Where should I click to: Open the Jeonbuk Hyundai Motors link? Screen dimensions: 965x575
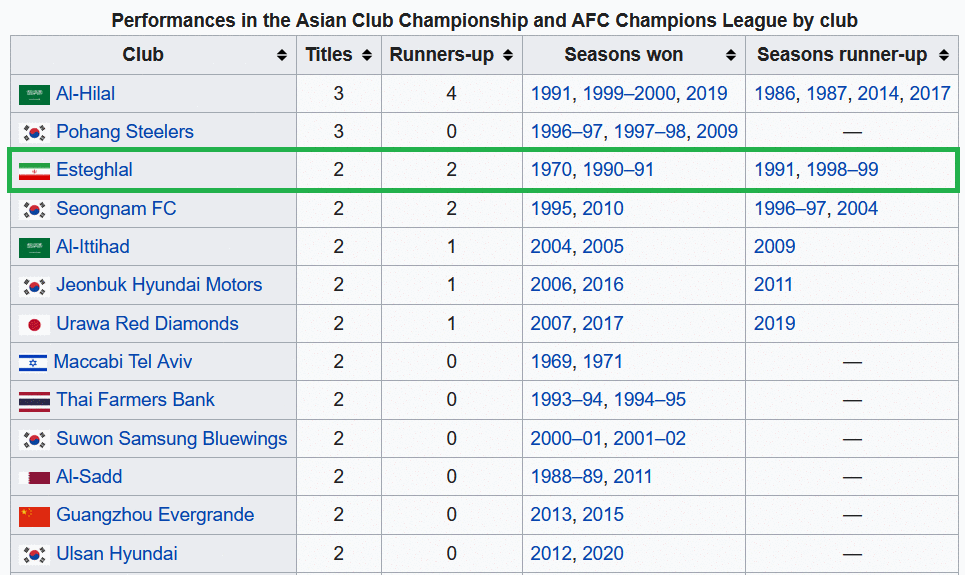pyautogui.click(x=159, y=284)
